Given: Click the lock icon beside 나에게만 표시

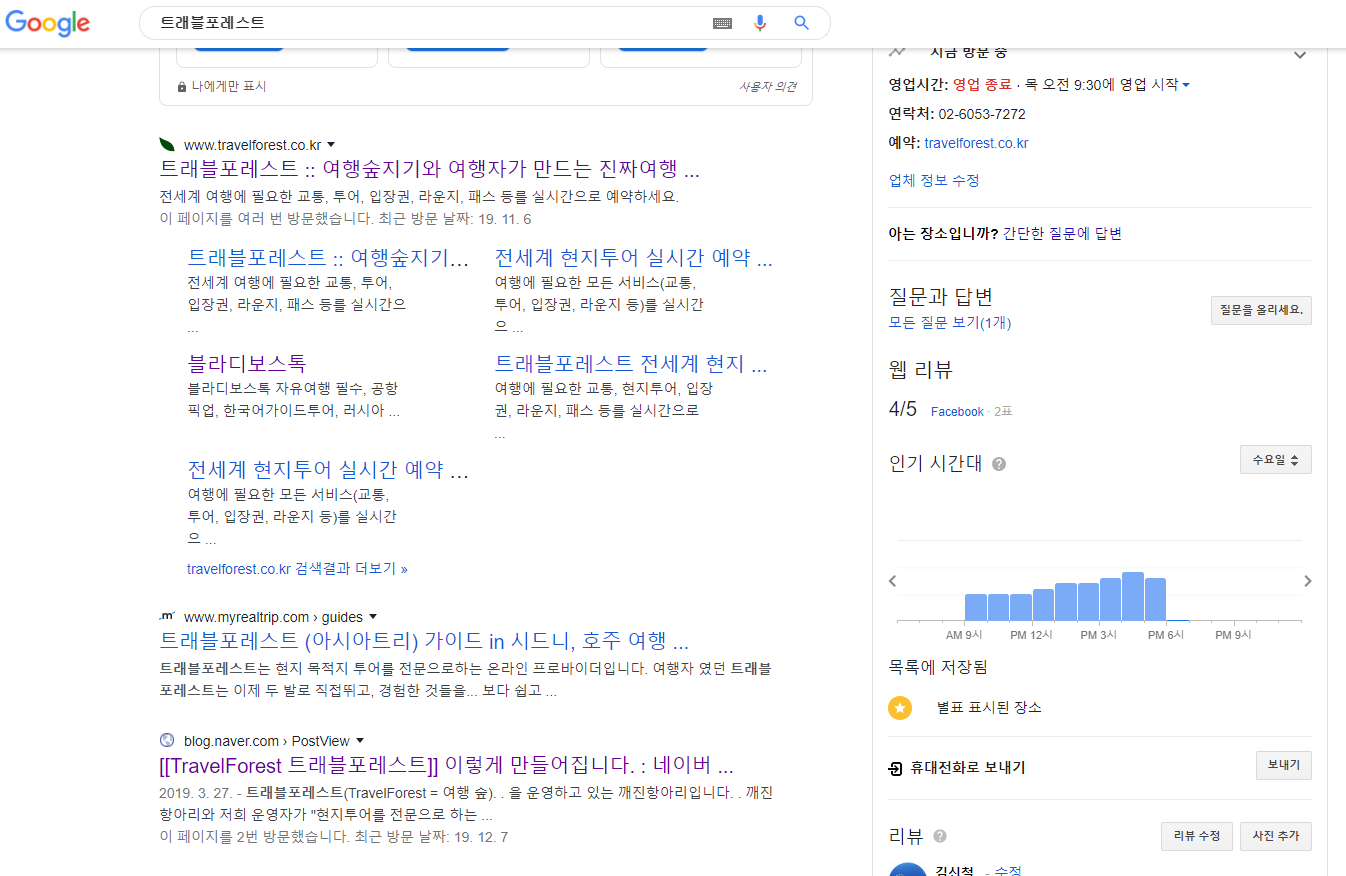Looking at the screenshot, I should point(182,87).
